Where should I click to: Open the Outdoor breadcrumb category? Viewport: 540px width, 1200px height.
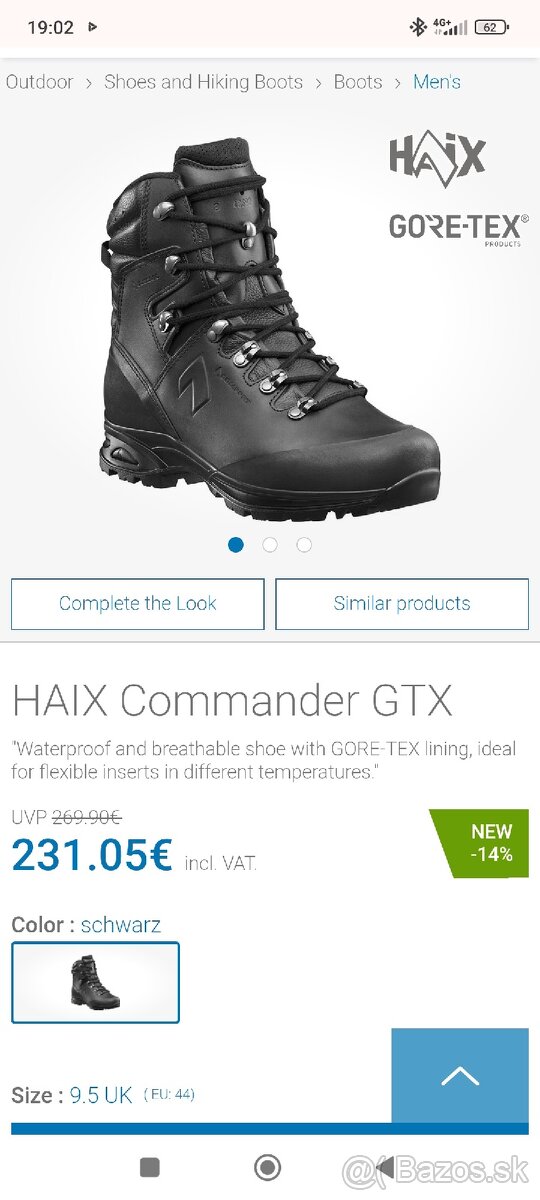40,82
